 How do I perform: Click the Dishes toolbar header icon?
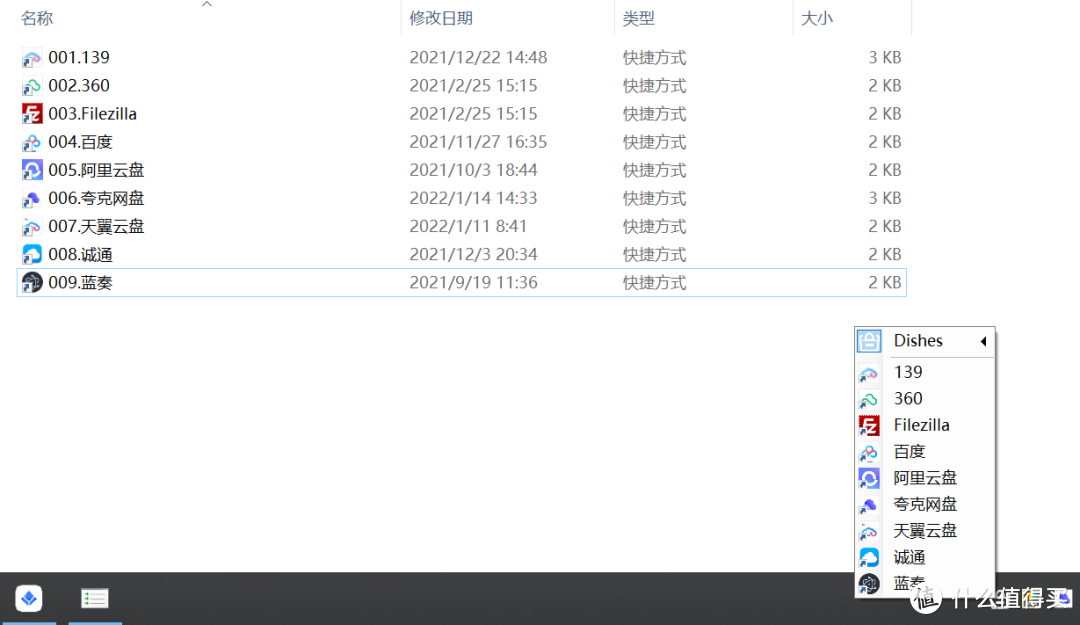(x=869, y=340)
